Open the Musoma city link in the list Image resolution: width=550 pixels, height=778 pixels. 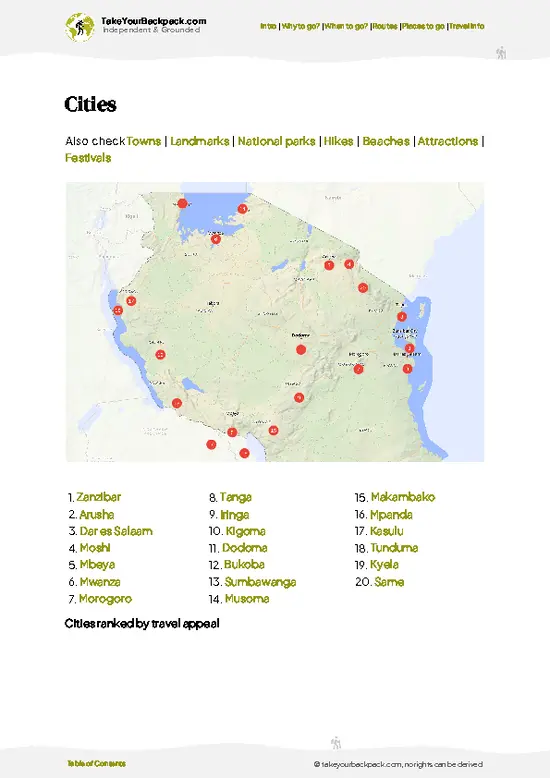click(247, 598)
